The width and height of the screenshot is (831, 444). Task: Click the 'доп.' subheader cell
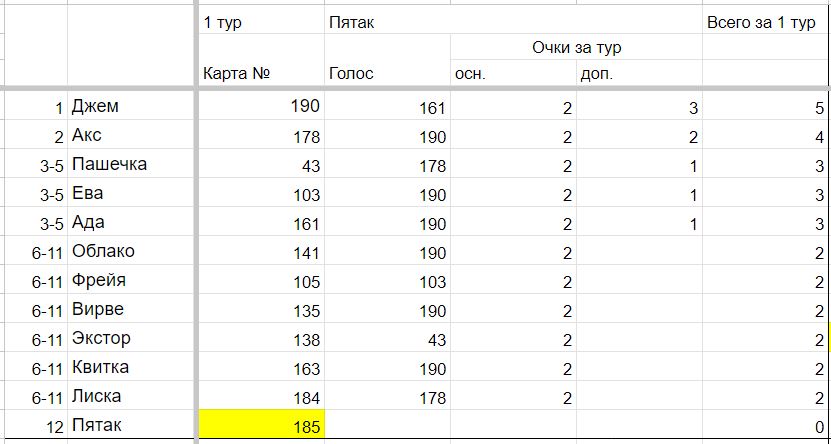[639, 73]
